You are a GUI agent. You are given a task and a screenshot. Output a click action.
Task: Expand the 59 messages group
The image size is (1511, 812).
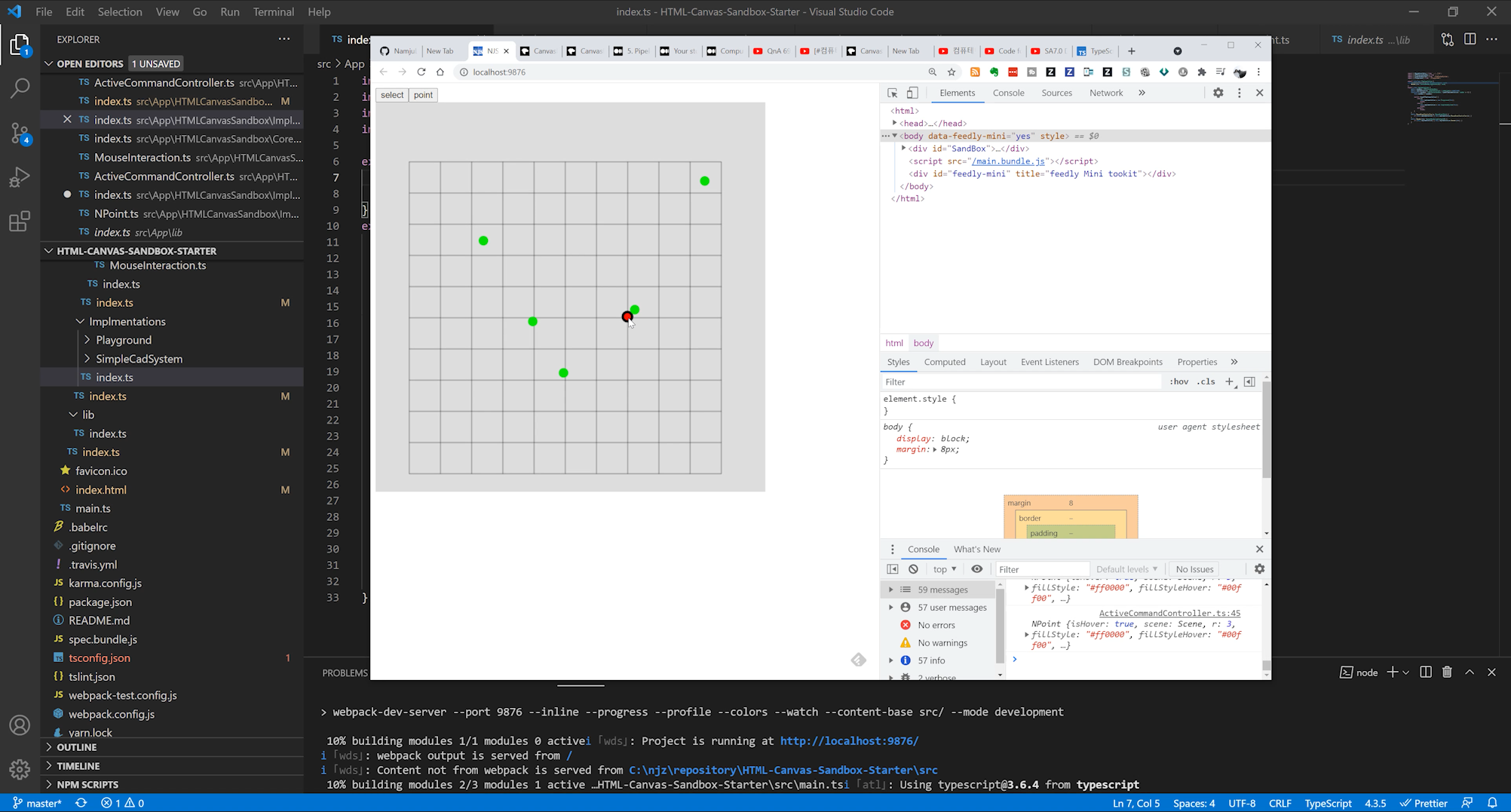891,590
